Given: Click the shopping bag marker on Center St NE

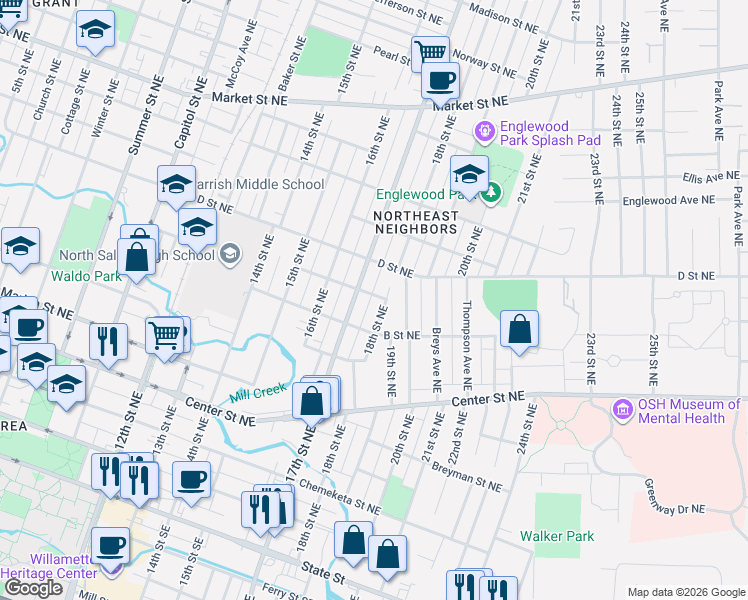Looking at the screenshot, I should tap(312, 402).
